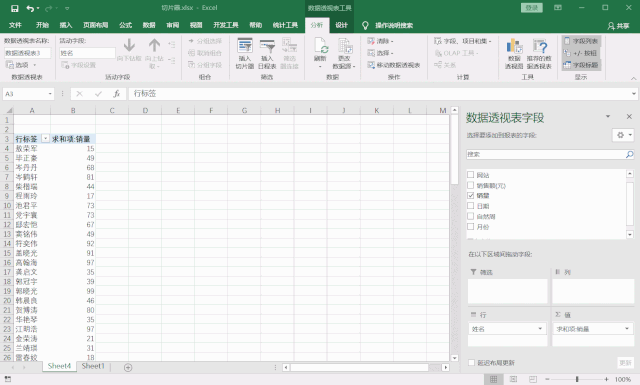640x385 pixels.
Task: Check the 月份 field checkbox
Action: click(x=471, y=226)
